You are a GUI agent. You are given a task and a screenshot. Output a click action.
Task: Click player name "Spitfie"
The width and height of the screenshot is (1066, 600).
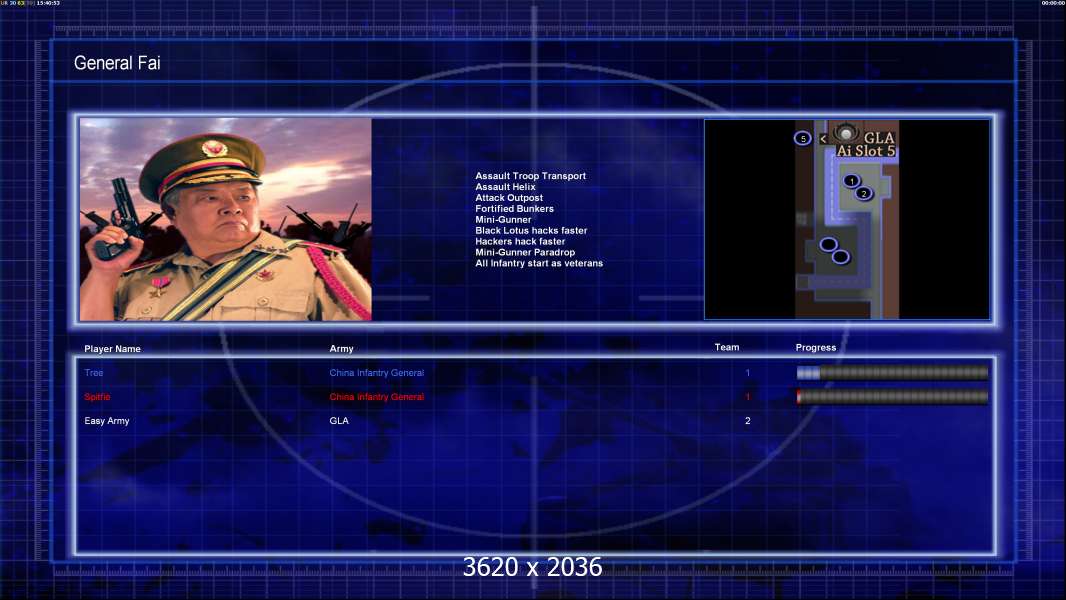[97, 397]
